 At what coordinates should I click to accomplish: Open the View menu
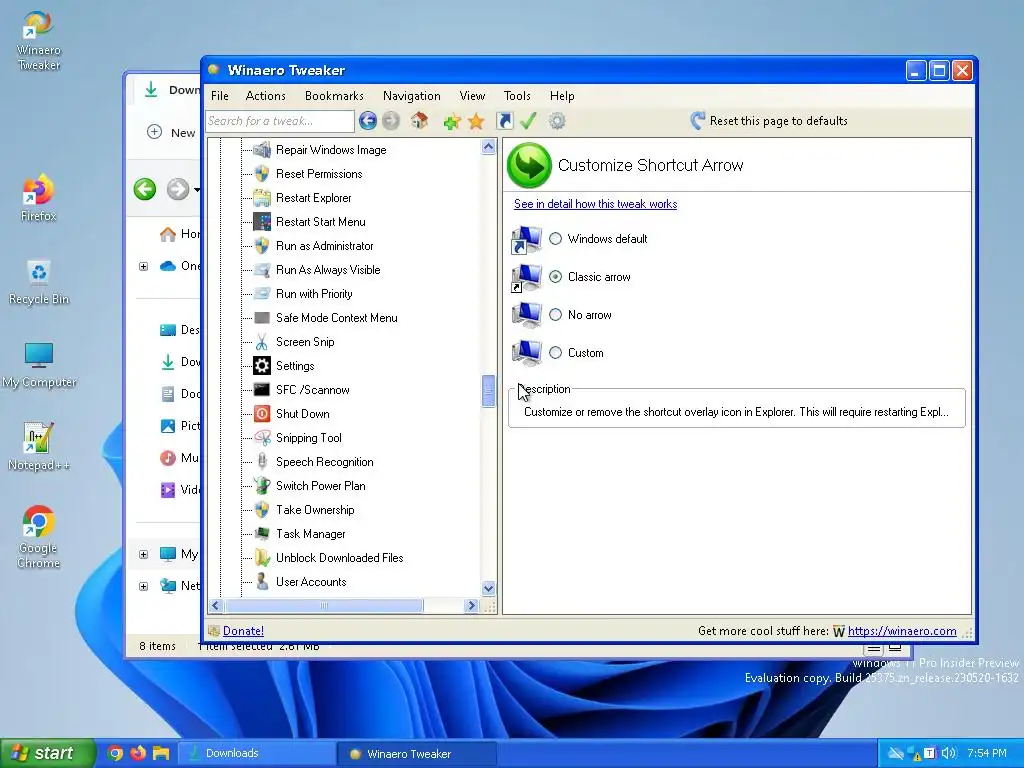click(472, 96)
